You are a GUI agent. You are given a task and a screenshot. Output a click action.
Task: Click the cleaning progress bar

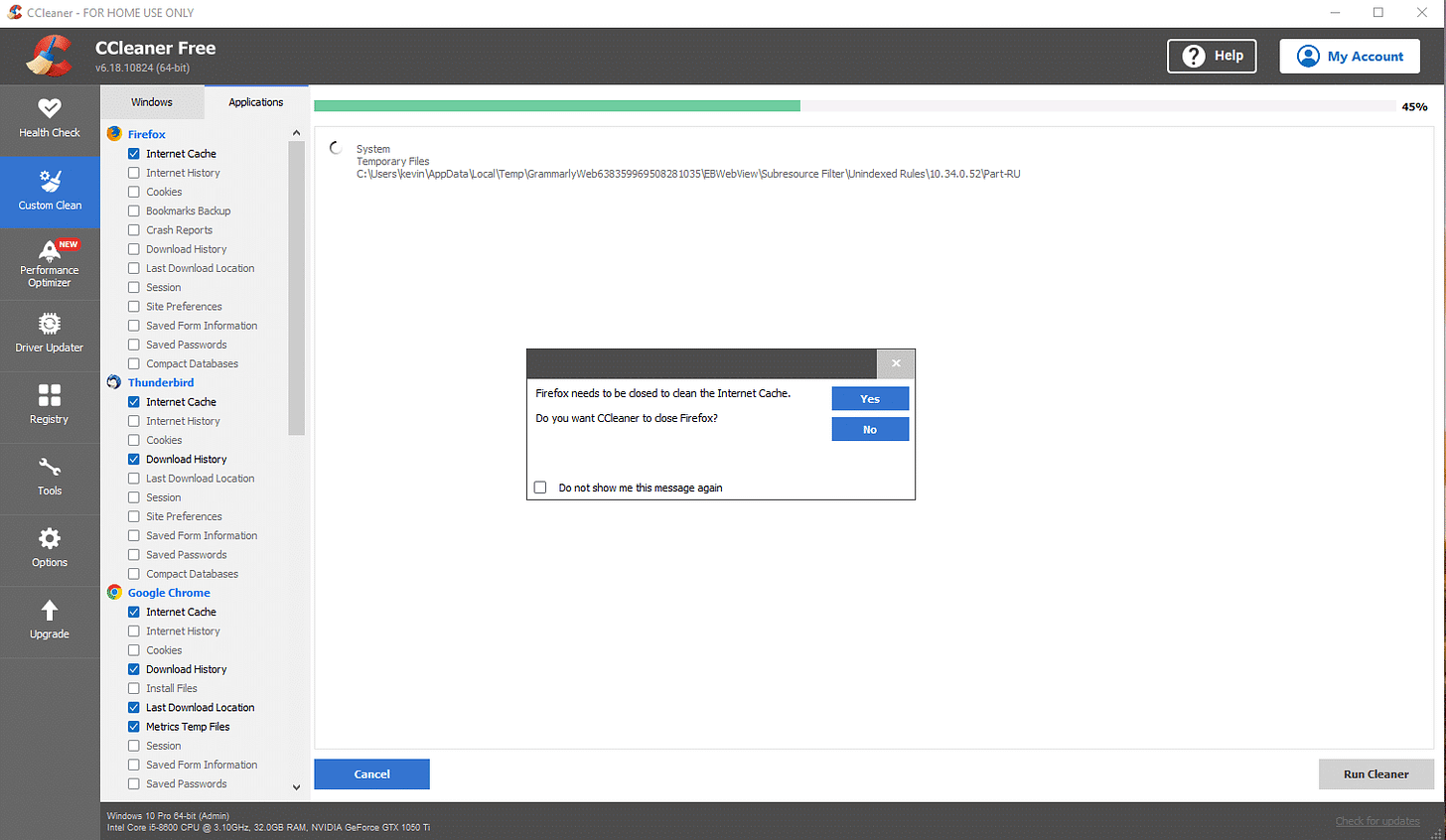click(x=854, y=106)
